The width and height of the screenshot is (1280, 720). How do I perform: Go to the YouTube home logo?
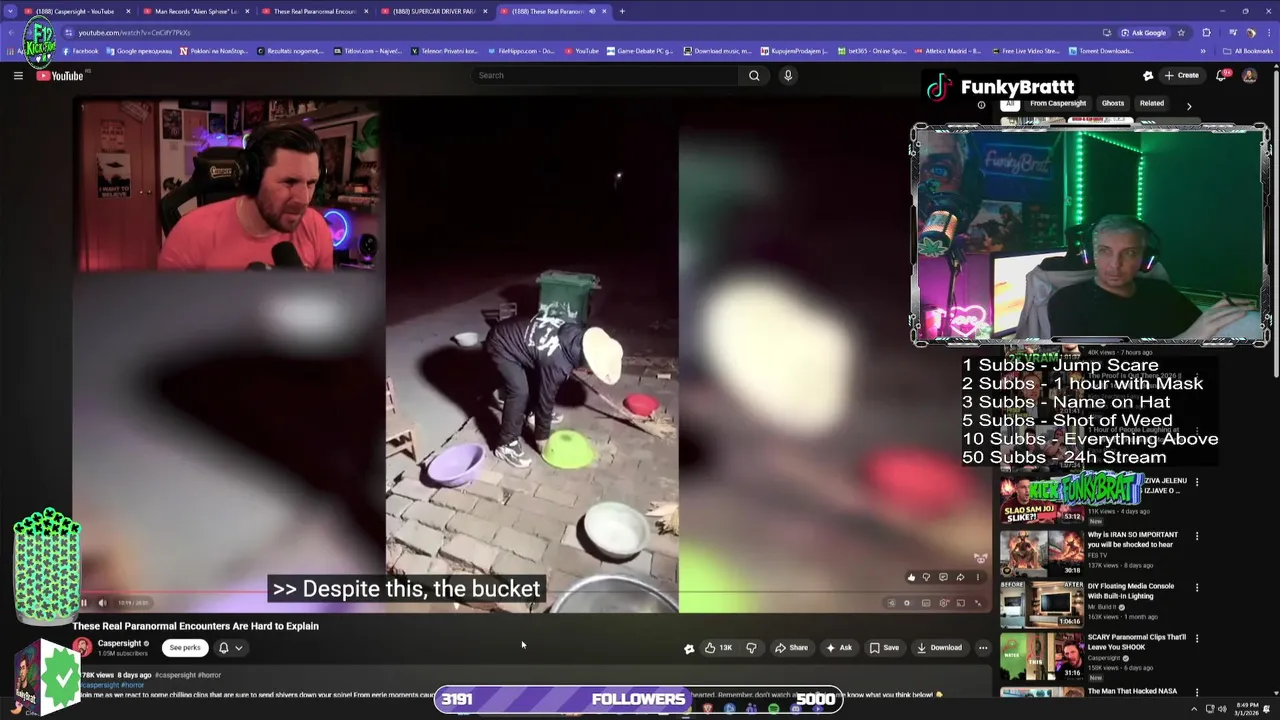point(62,76)
